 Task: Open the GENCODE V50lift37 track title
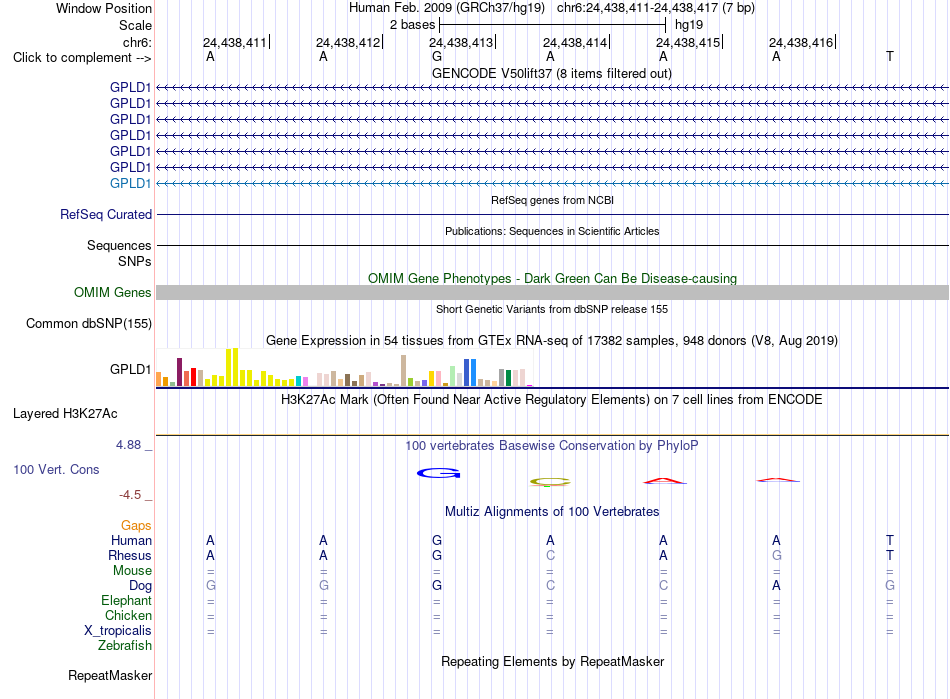(551, 73)
